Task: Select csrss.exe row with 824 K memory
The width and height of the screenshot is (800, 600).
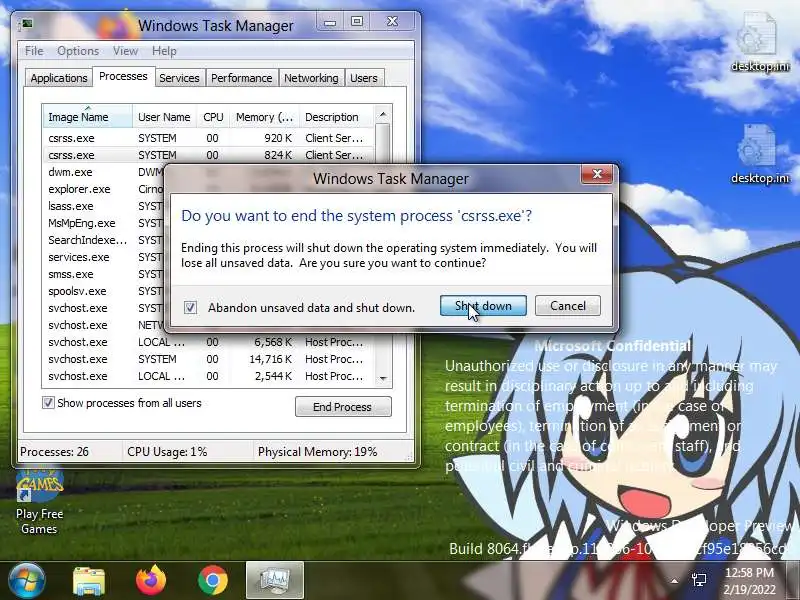Action: pyautogui.click(x=208, y=155)
